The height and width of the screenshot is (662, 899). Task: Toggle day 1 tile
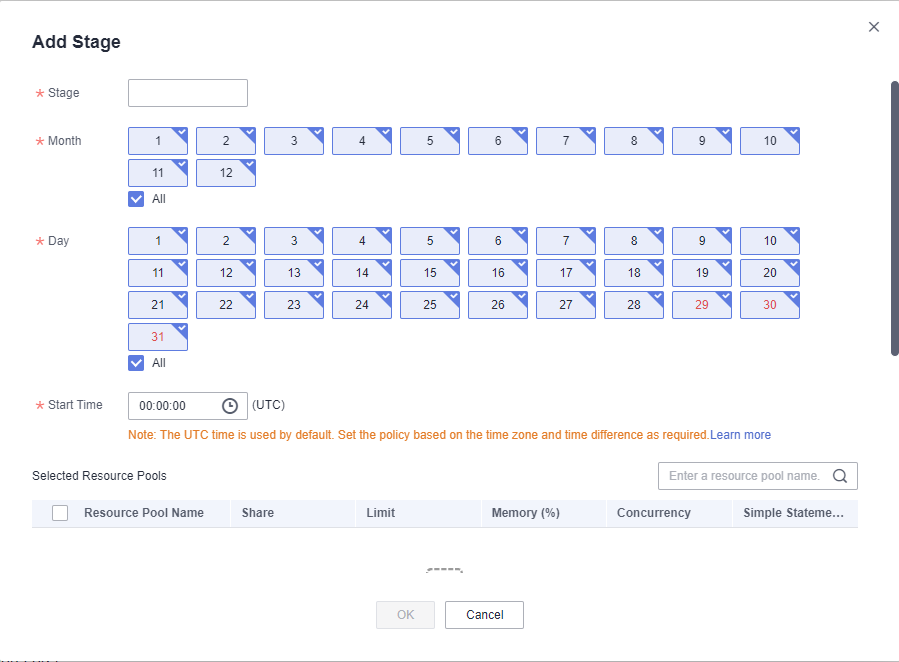tap(158, 241)
